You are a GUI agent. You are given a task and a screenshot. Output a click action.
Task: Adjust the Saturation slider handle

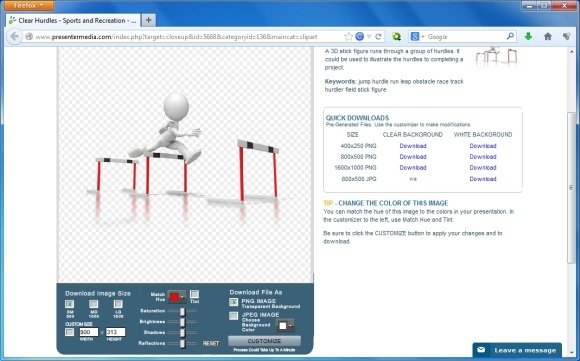tap(182, 311)
